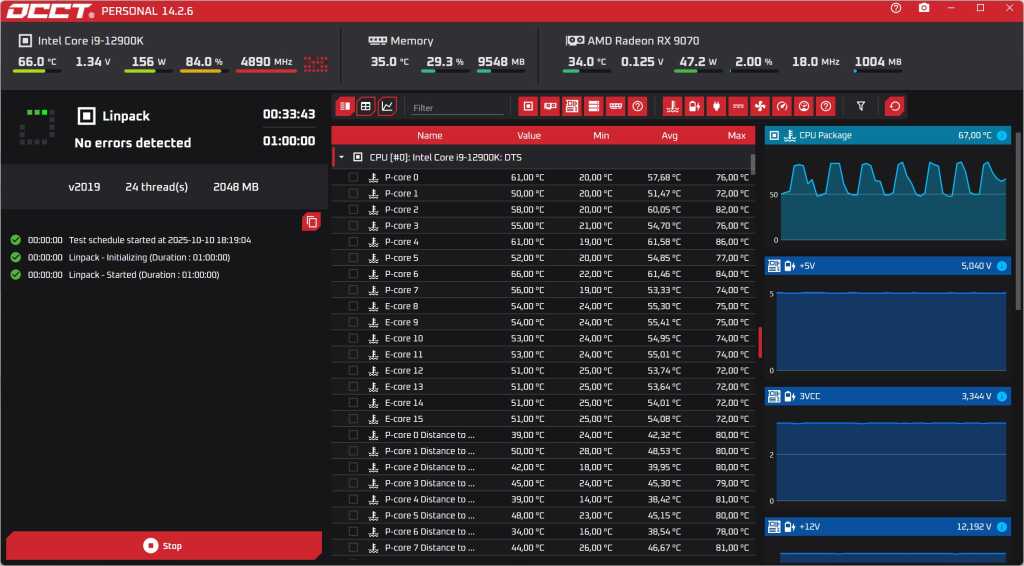
Task: Click the power plug sensor filter icon
Action: coord(716,105)
